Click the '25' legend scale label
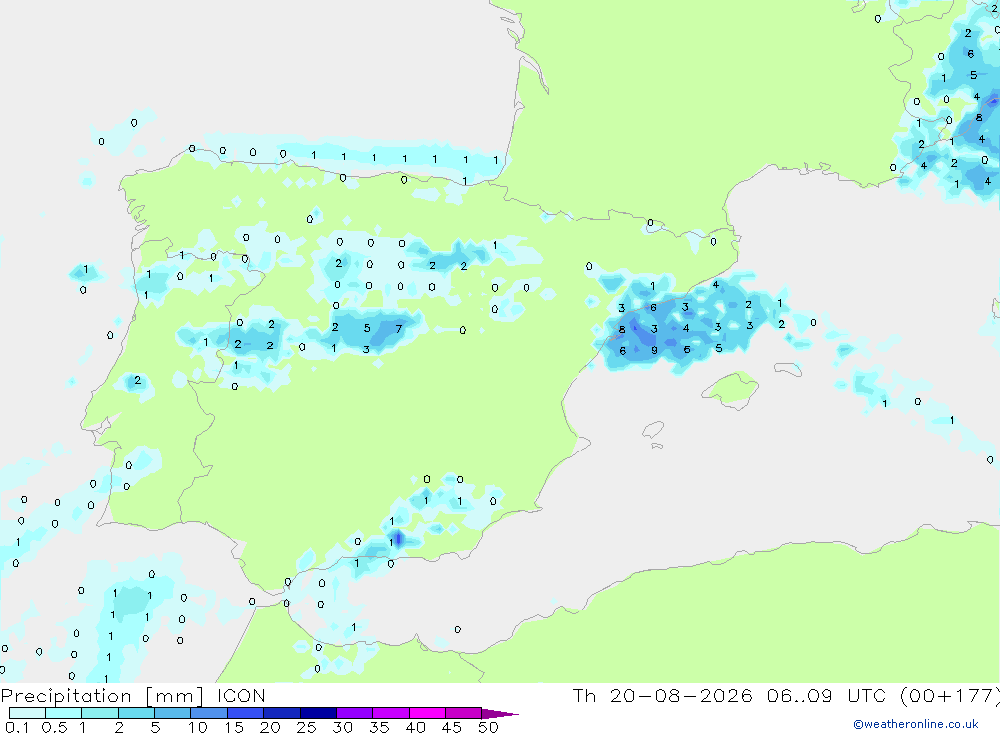Image resolution: width=1000 pixels, height=733 pixels. pyautogui.click(x=306, y=727)
